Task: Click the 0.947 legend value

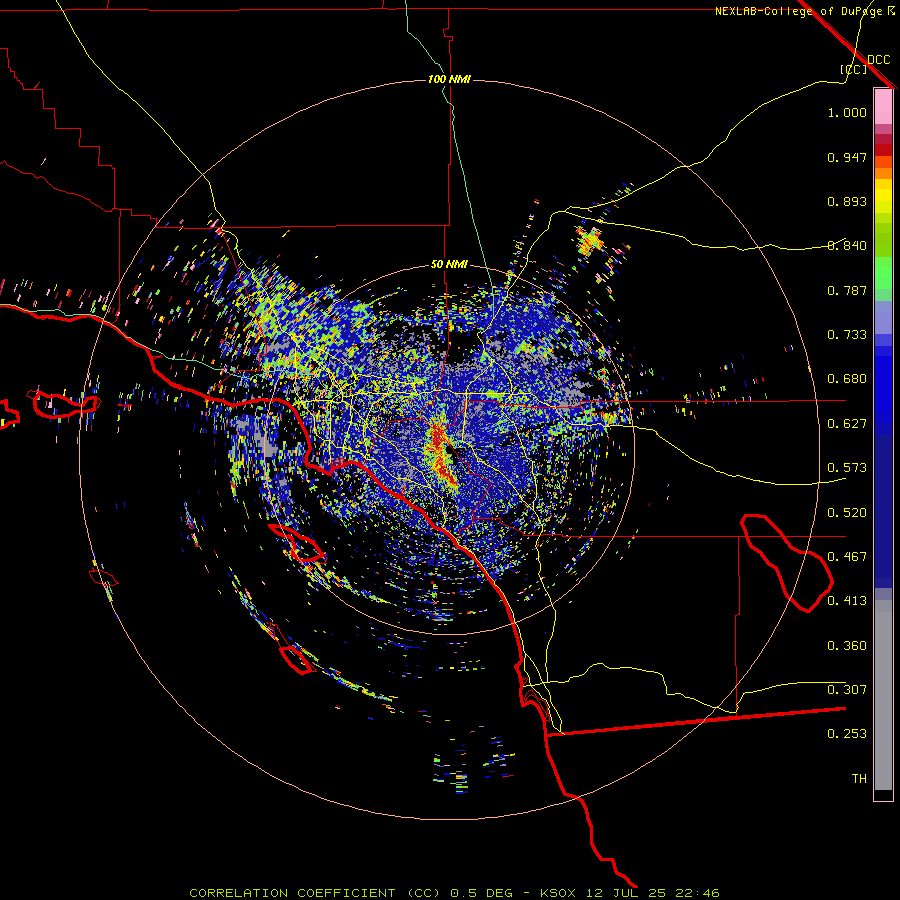Action: (847, 157)
